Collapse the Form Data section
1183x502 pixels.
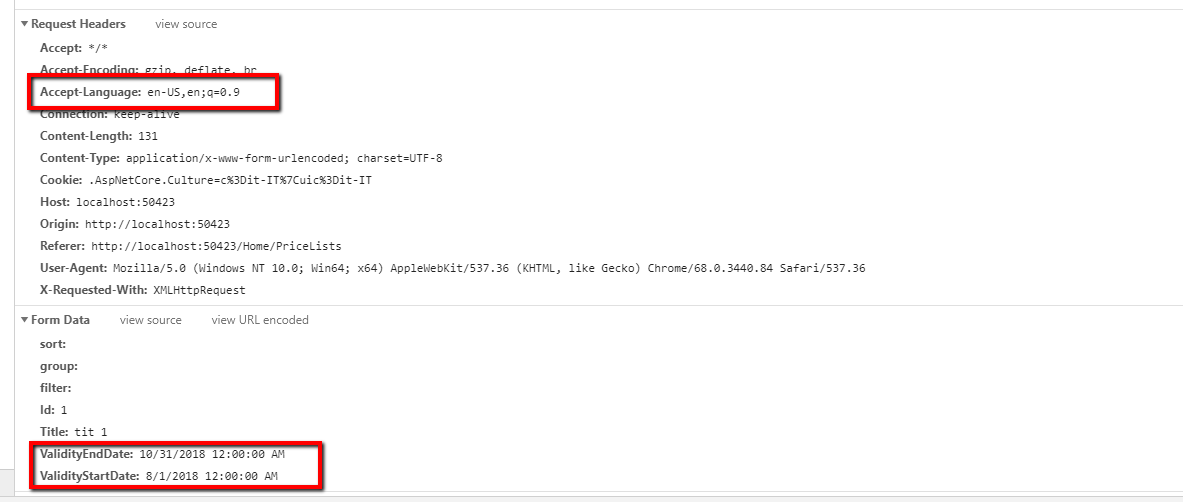25,320
